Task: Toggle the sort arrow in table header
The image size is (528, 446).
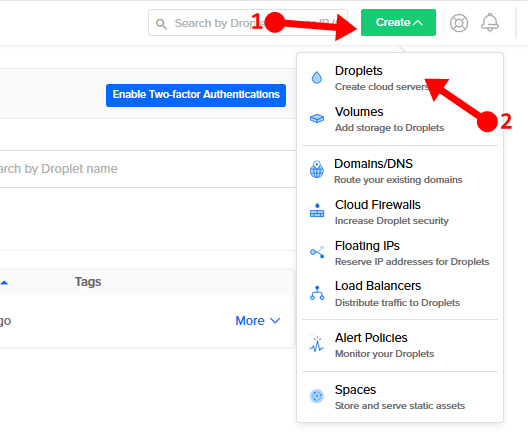Action: coord(4,283)
